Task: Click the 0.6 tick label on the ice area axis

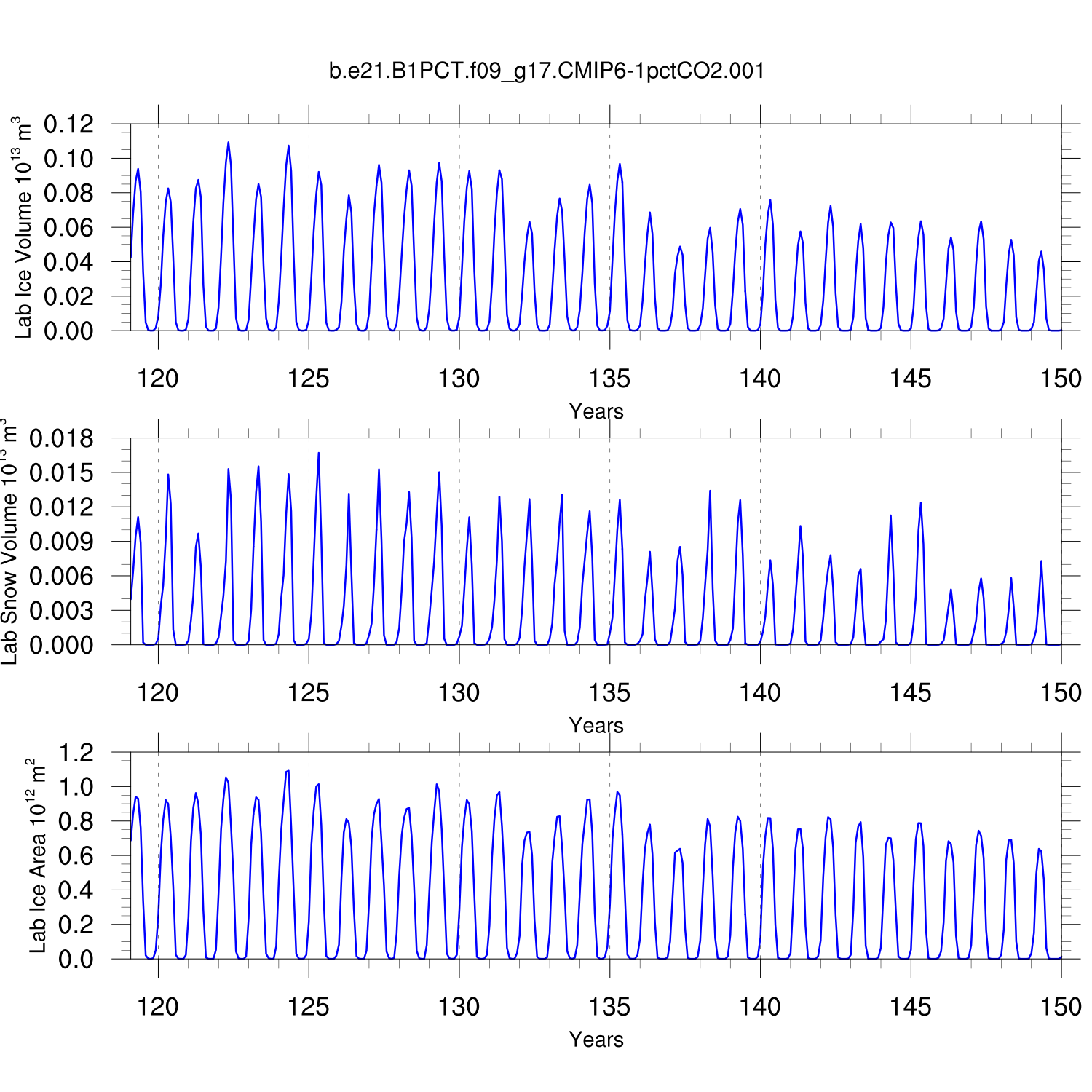Action: [x=76, y=856]
